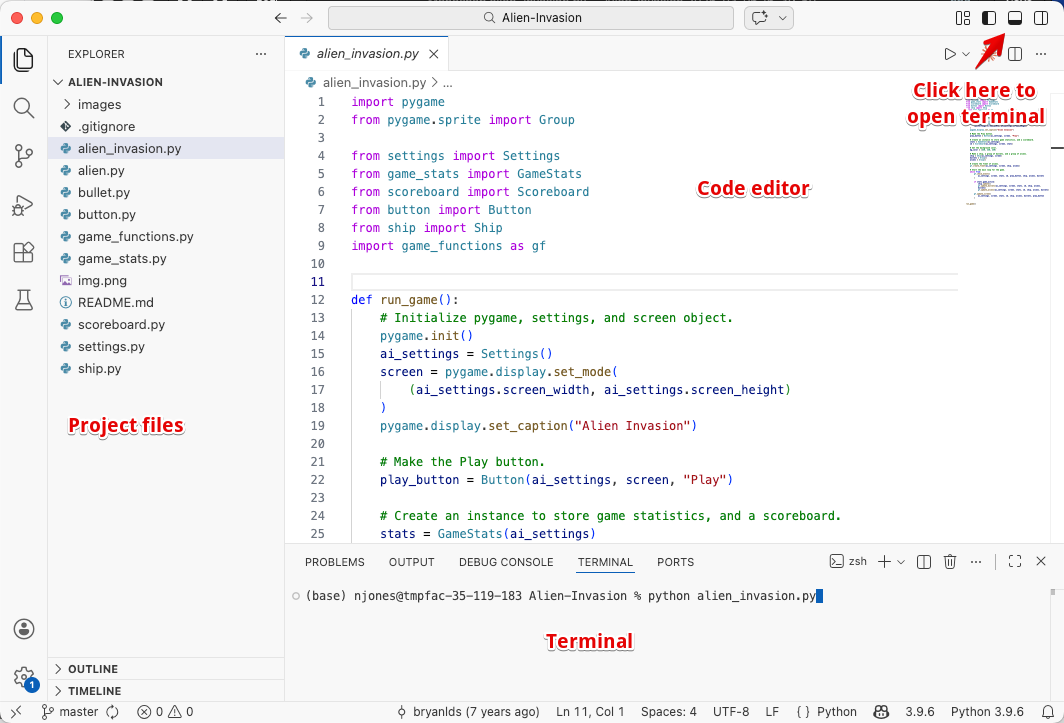Run the Python file with play icon
This screenshot has height=723, width=1064.
click(x=950, y=54)
